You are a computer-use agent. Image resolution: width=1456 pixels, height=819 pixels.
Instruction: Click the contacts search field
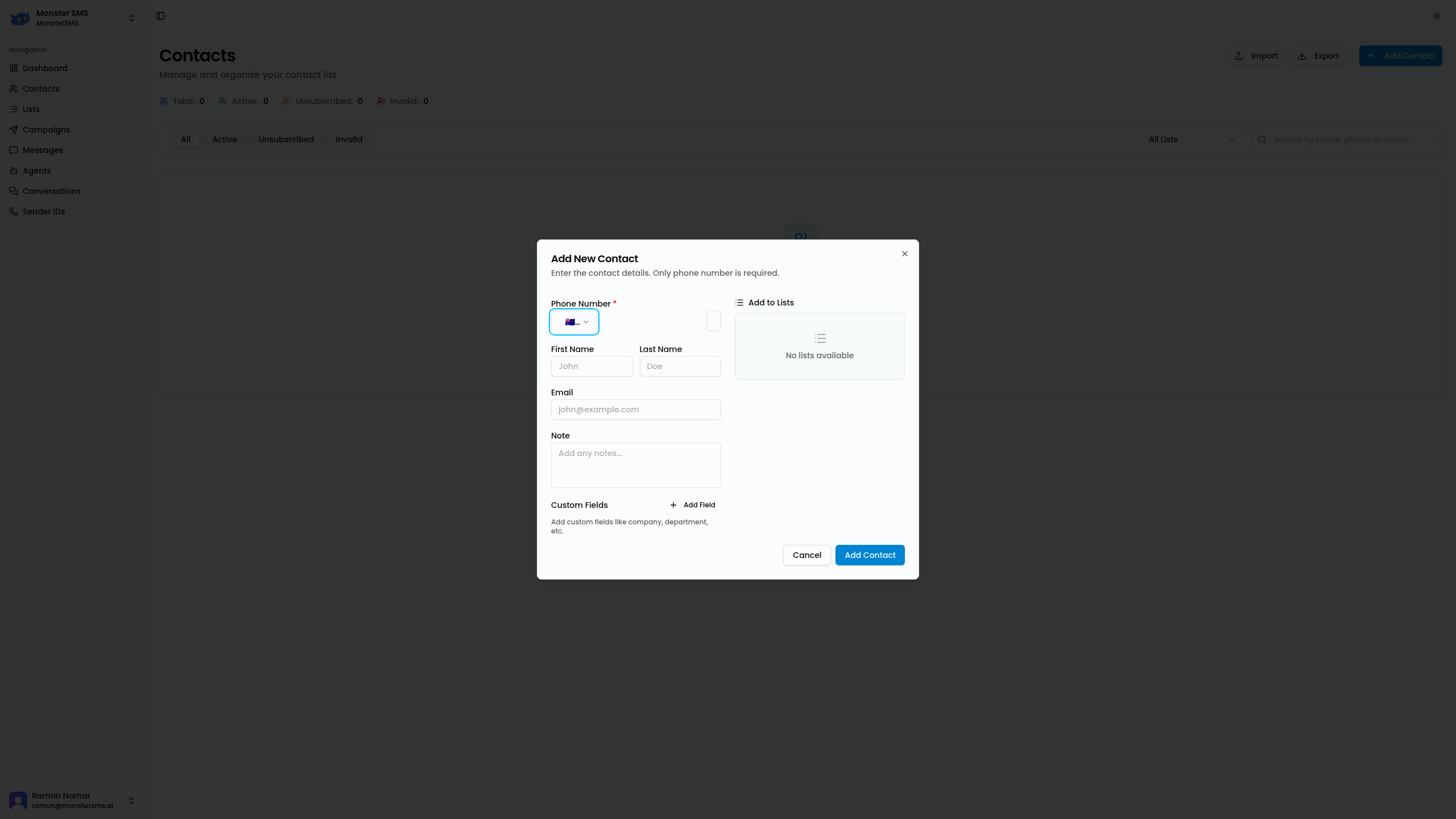coord(1341,139)
